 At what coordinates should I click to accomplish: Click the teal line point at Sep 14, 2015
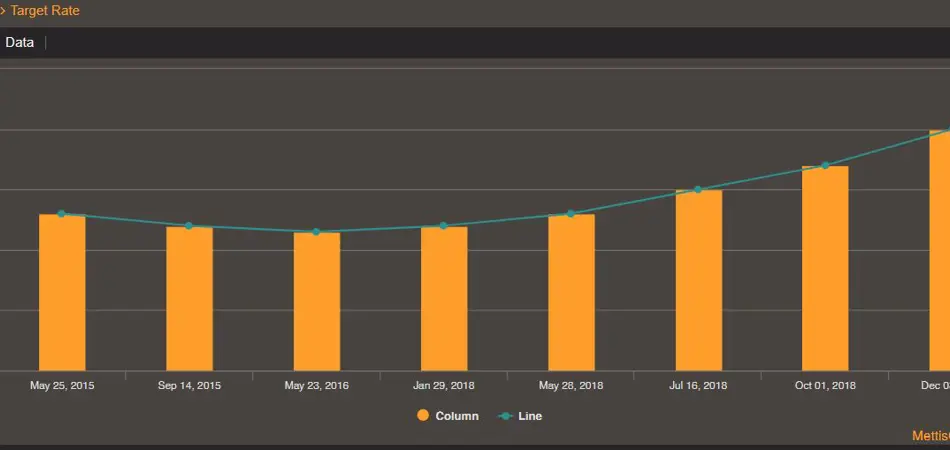point(189,226)
